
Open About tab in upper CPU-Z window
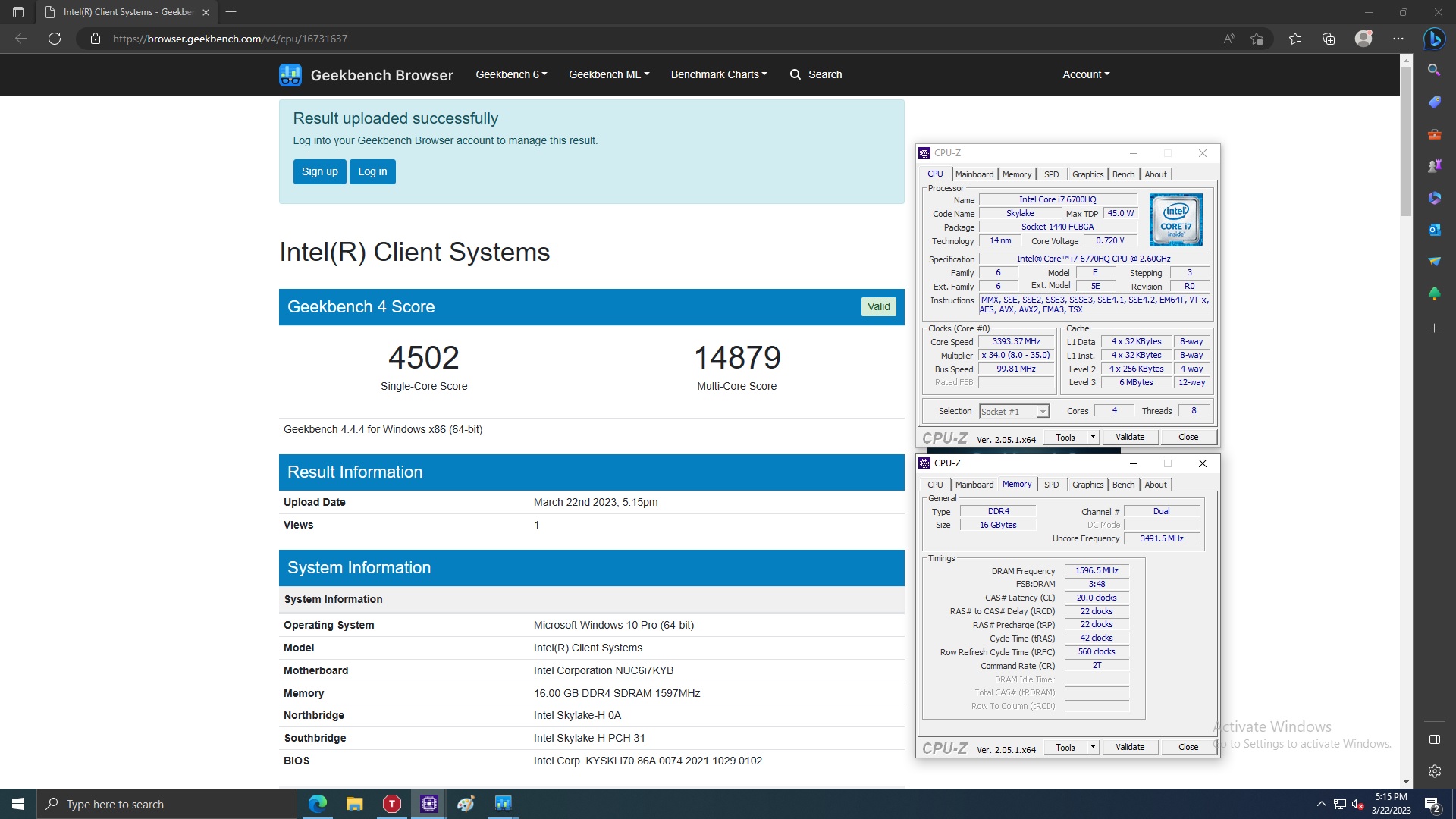tap(1156, 174)
